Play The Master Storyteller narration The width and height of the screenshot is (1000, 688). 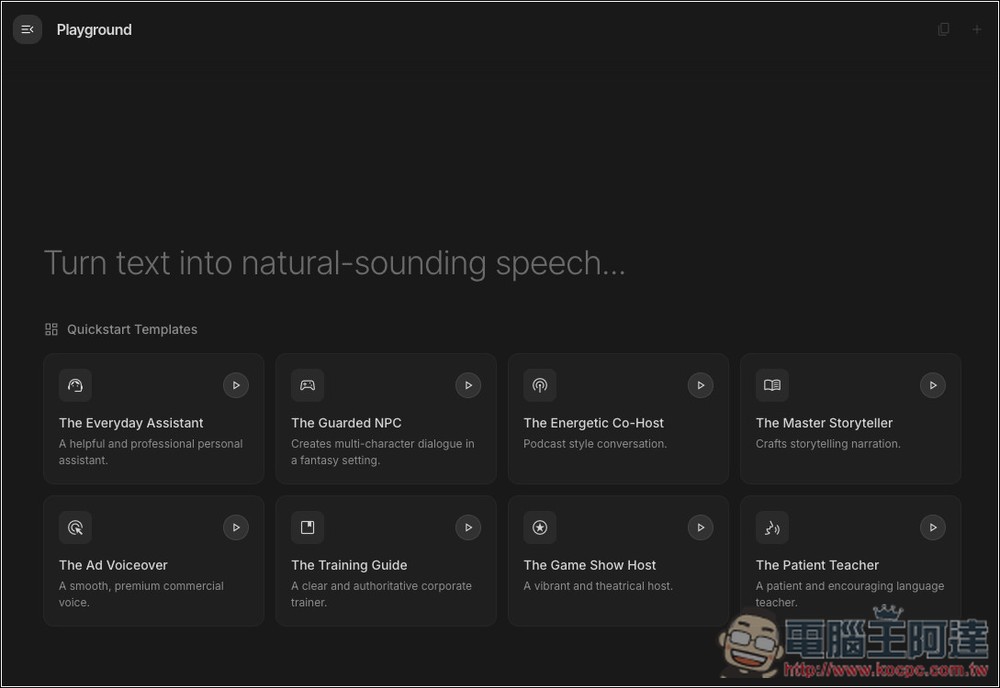pos(932,385)
